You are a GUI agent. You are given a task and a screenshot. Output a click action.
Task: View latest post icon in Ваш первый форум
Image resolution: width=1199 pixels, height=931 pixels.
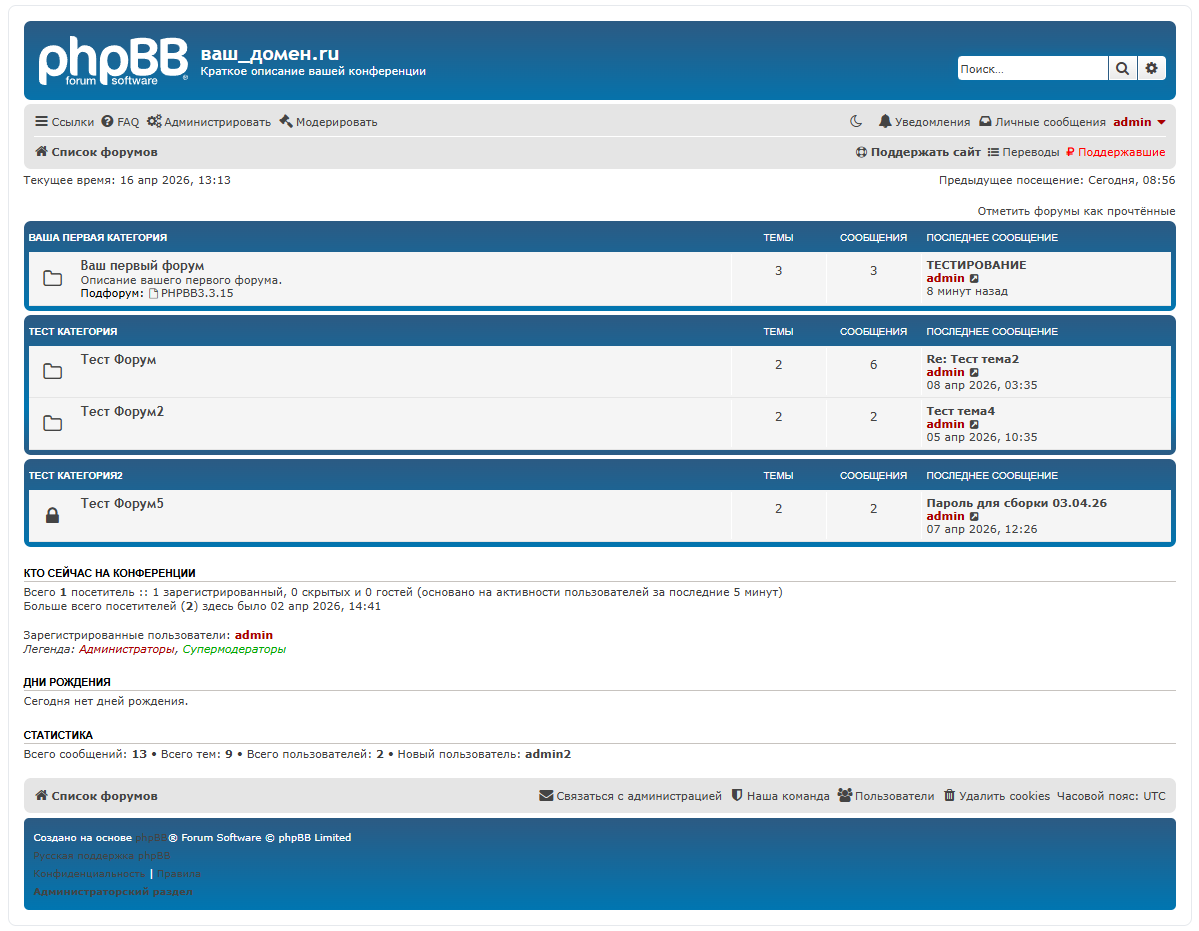coord(975,279)
